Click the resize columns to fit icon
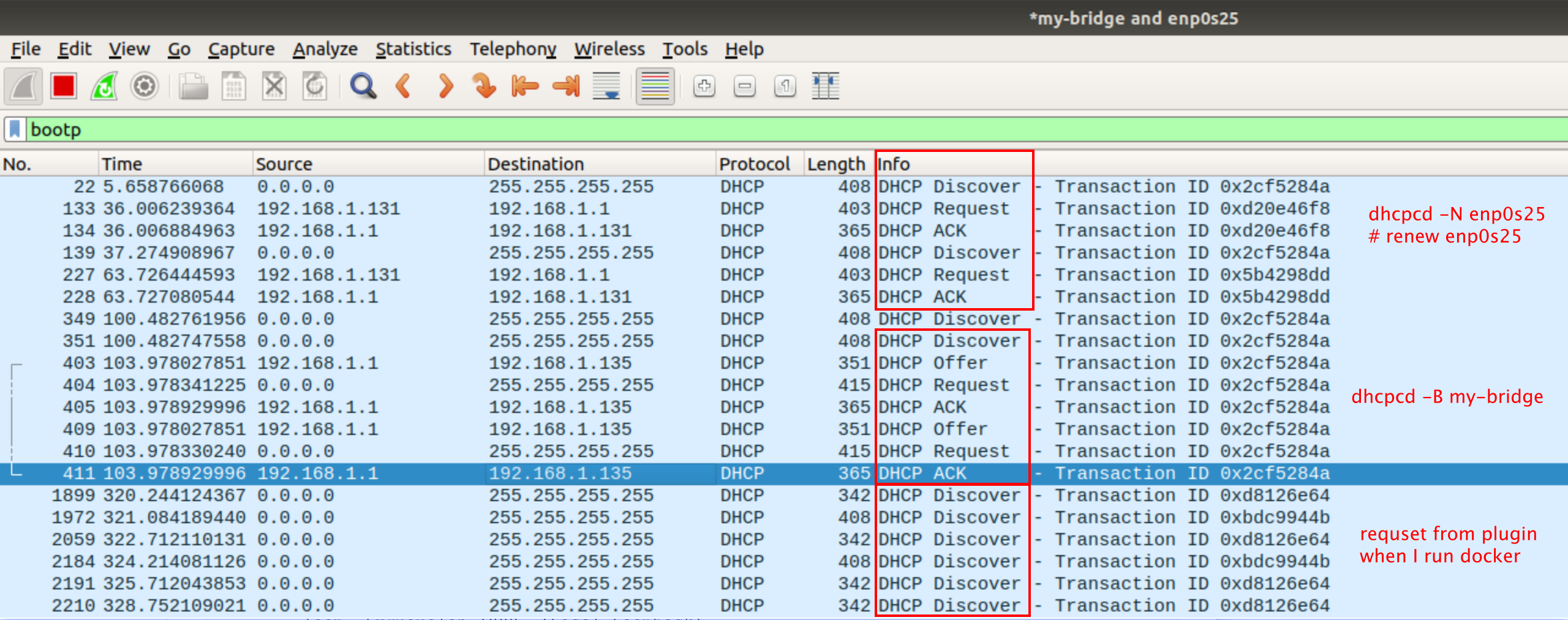The height and width of the screenshot is (620, 1568). pyautogui.click(x=826, y=86)
